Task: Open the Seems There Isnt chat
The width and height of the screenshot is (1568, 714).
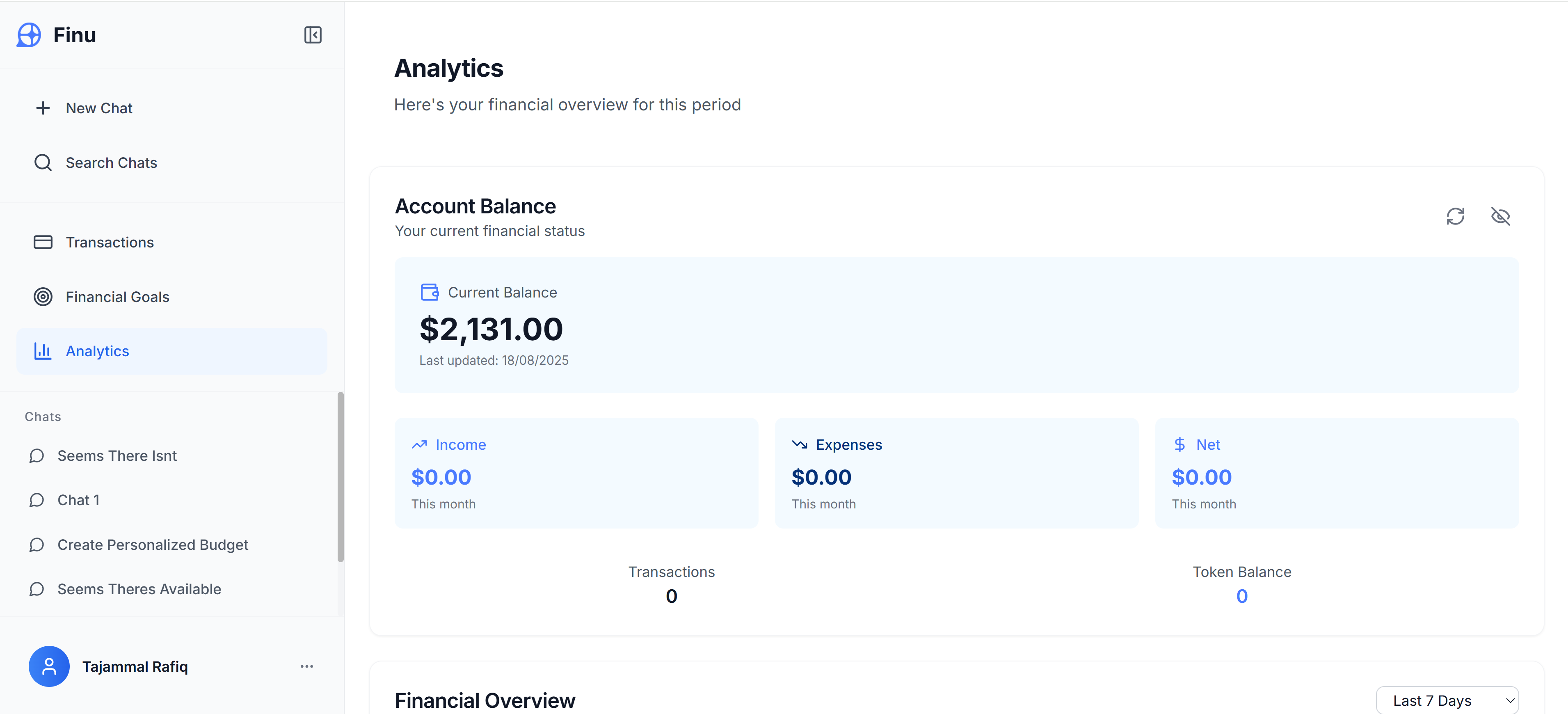Action: [x=117, y=455]
